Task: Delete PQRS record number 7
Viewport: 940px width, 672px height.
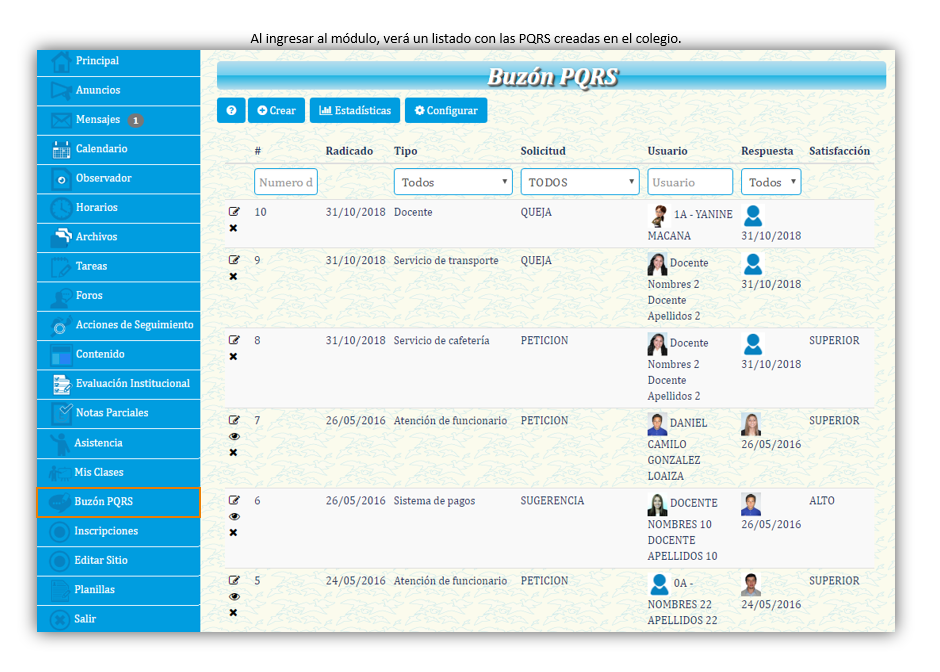Action: [x=233, y=453]
